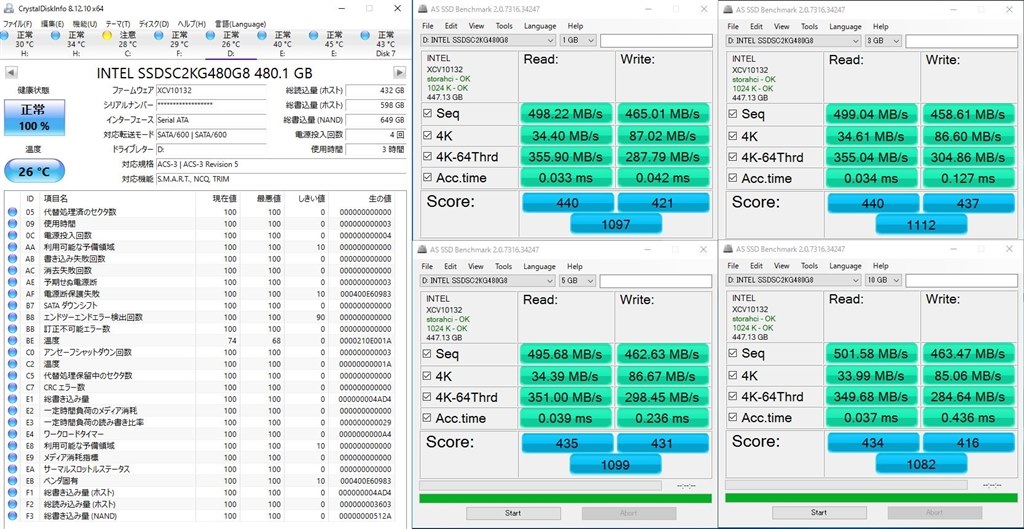The height and width of the screenshot is (529, 1024).
Task: Show the previous disk with the left arrow
Action: pyautogui.click(x=9, y=72)
